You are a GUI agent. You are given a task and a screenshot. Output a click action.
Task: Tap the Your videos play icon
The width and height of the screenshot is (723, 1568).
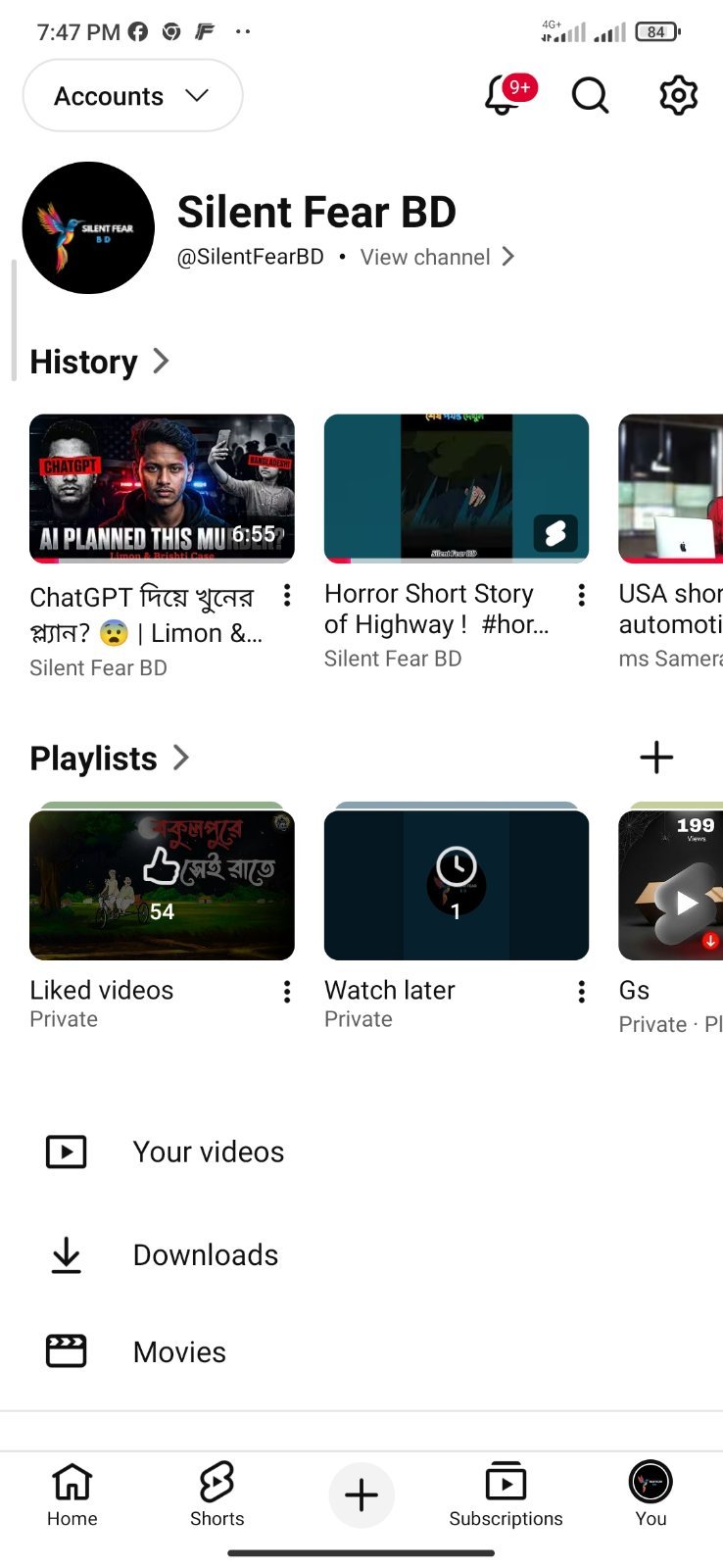[67, 1151]
